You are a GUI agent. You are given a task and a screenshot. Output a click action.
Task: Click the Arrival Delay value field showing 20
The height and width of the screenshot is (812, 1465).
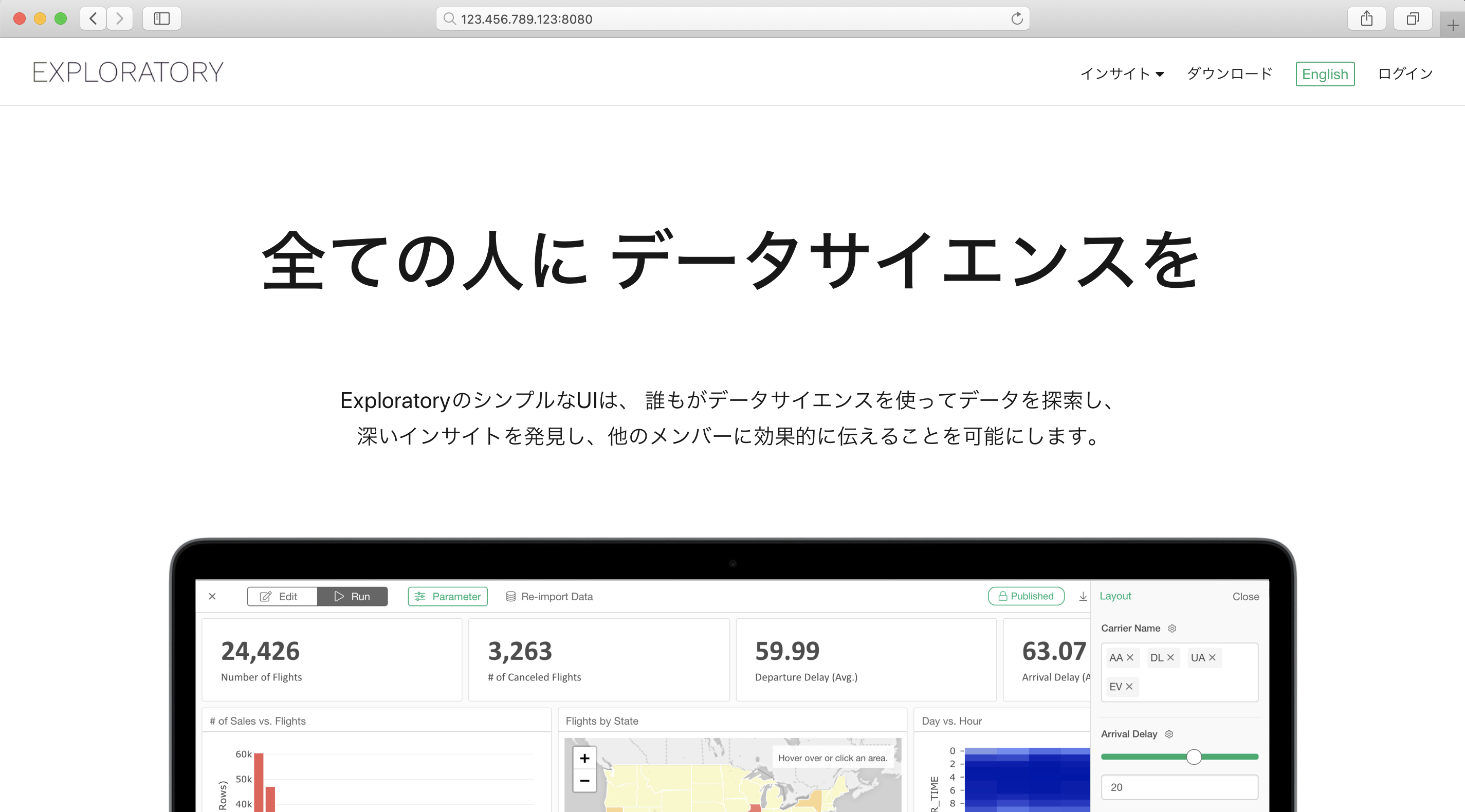[x=1180, y=787]
